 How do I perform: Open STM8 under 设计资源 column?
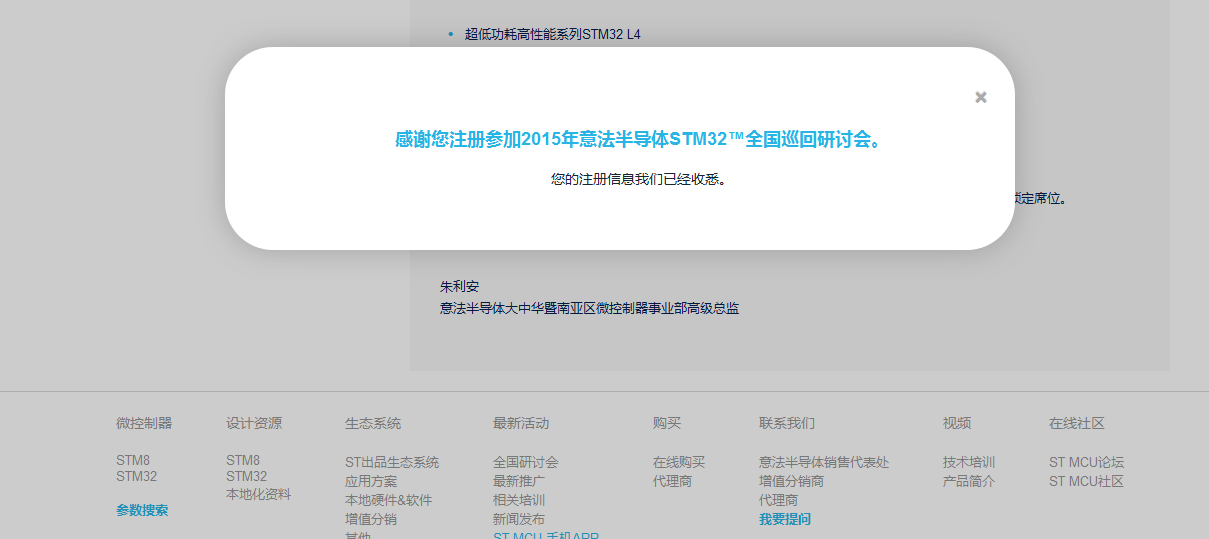point(243,461)
